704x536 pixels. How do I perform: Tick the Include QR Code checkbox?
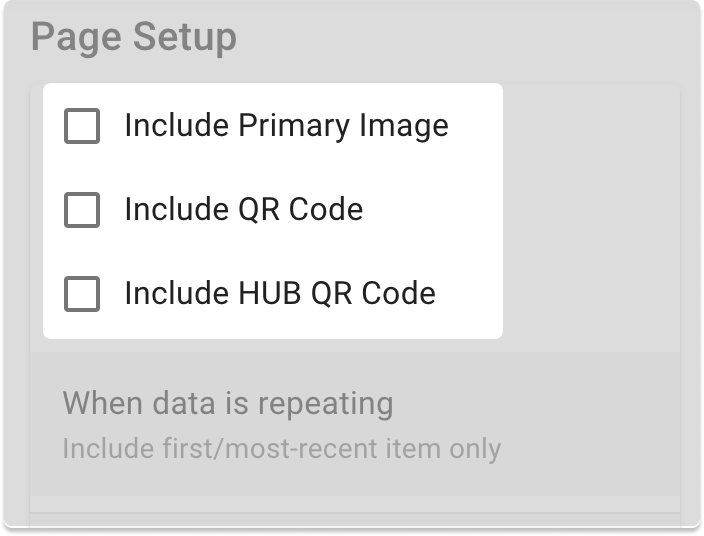coord(82,211)
